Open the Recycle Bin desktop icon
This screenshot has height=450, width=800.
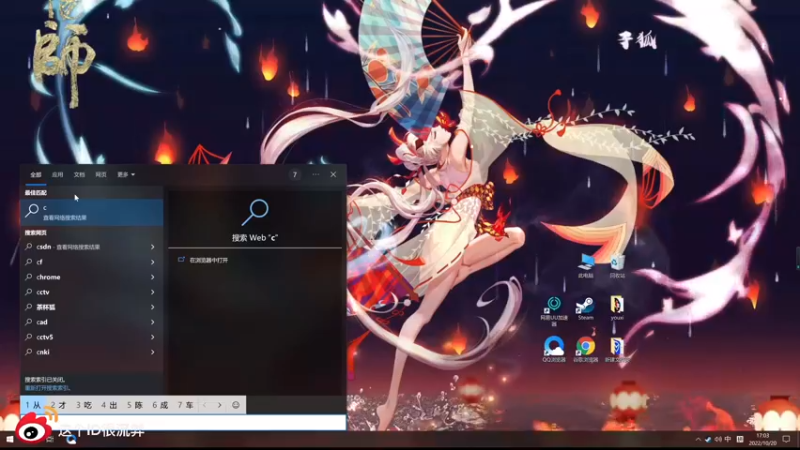[617, 266]
